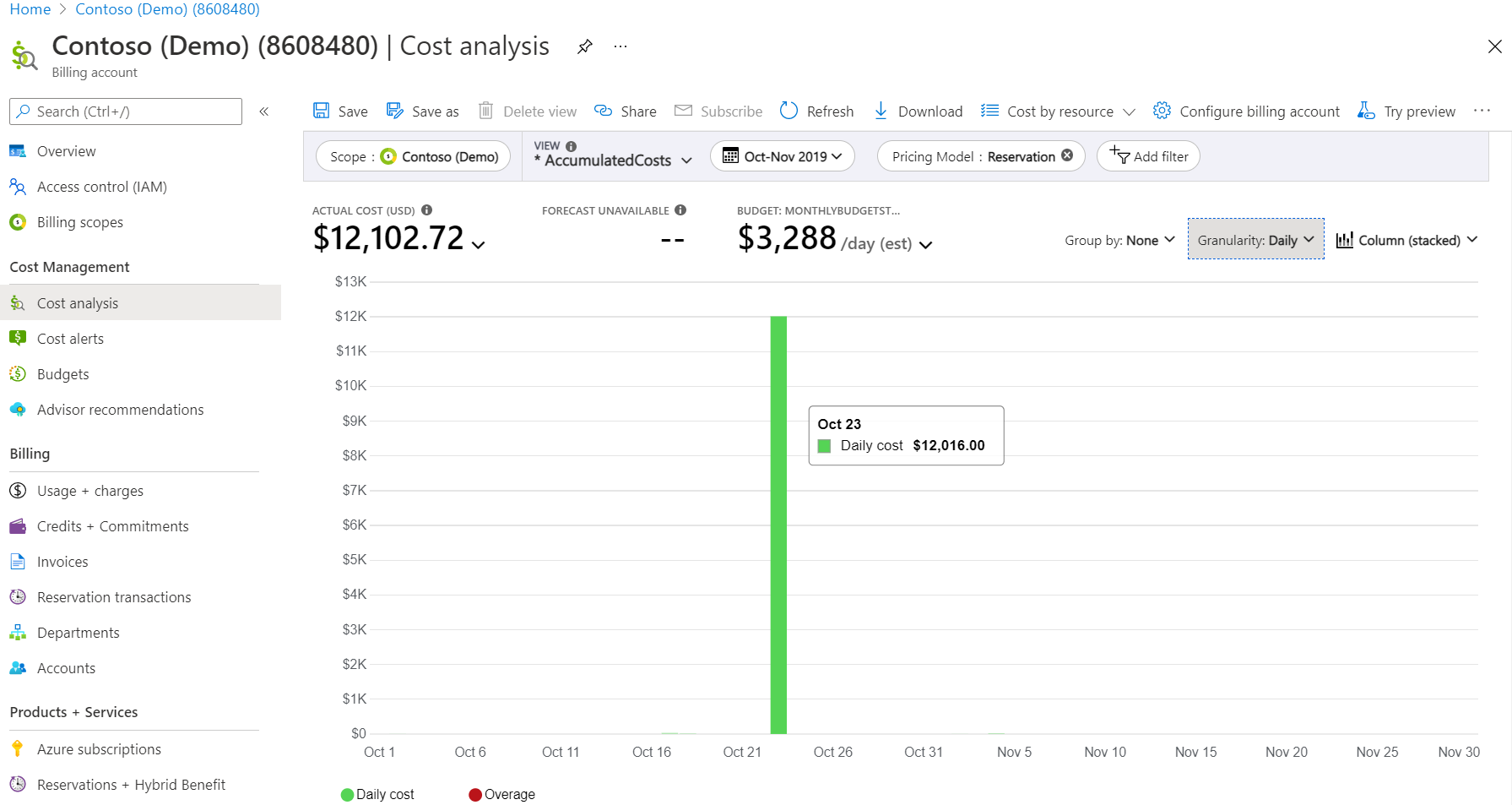Open the AccumulatedCosts view dropdown
Viewport: 1512px width, 805px height.
[614, 160]
